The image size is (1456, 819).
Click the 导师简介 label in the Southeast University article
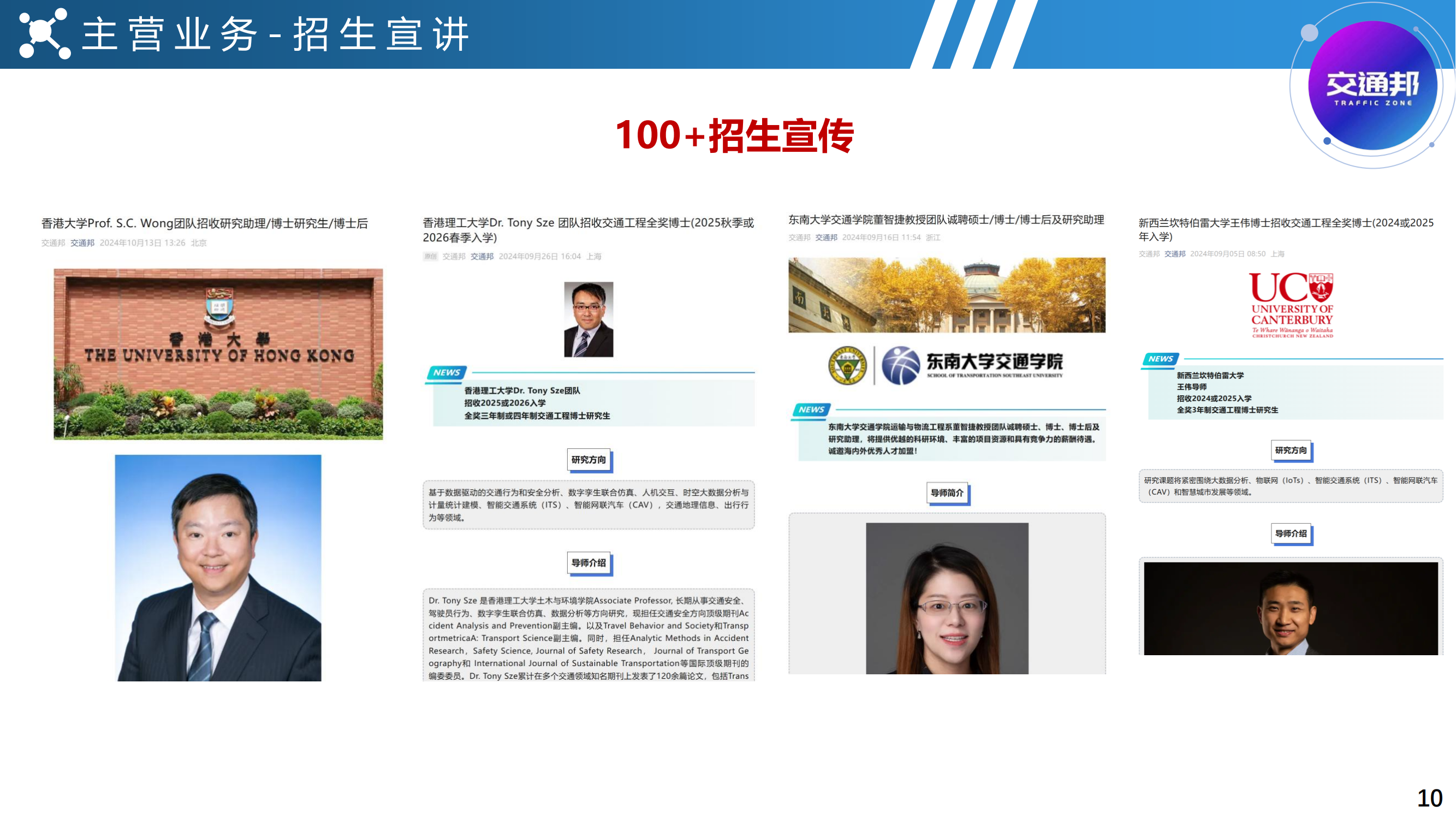click(x=947, y=494)
